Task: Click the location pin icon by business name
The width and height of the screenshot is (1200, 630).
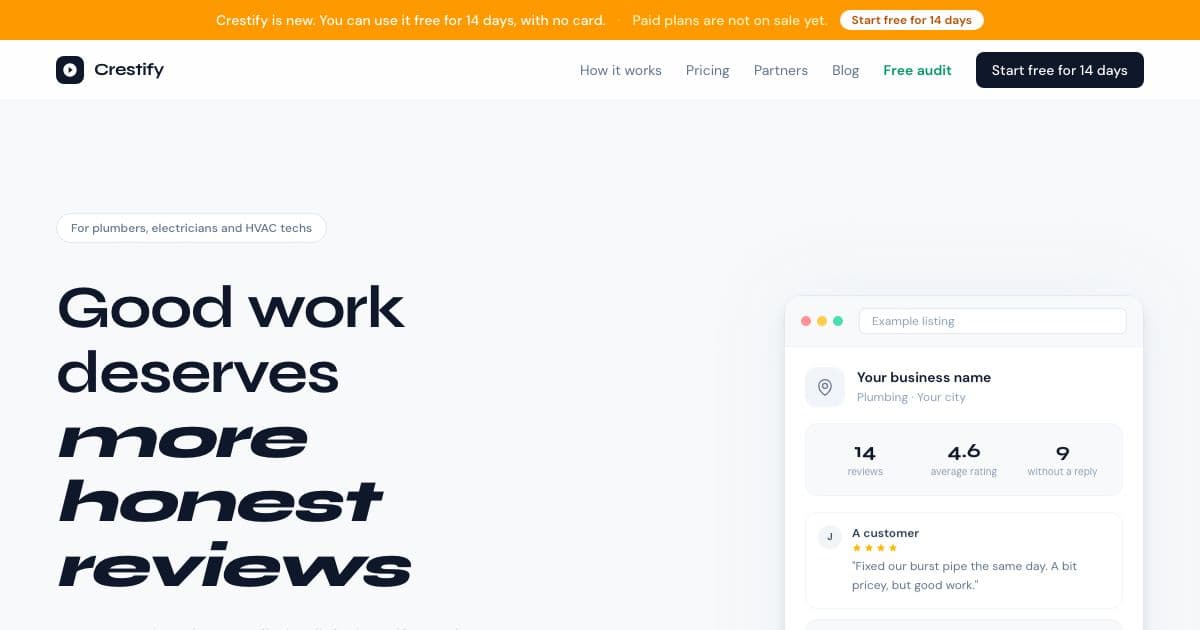Action: pyautogui.click(x=825, y=387)
